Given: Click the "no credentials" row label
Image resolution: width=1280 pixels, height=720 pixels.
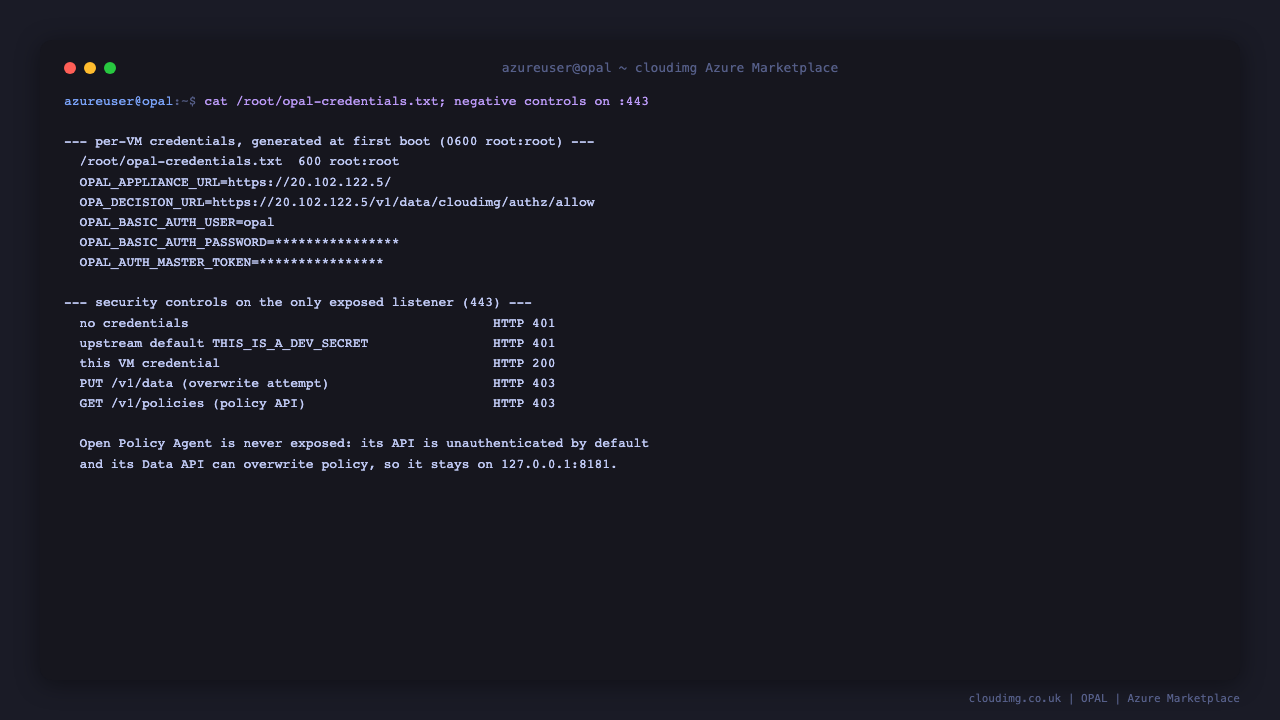Looking at the screenshot, I should pos(134,323).
